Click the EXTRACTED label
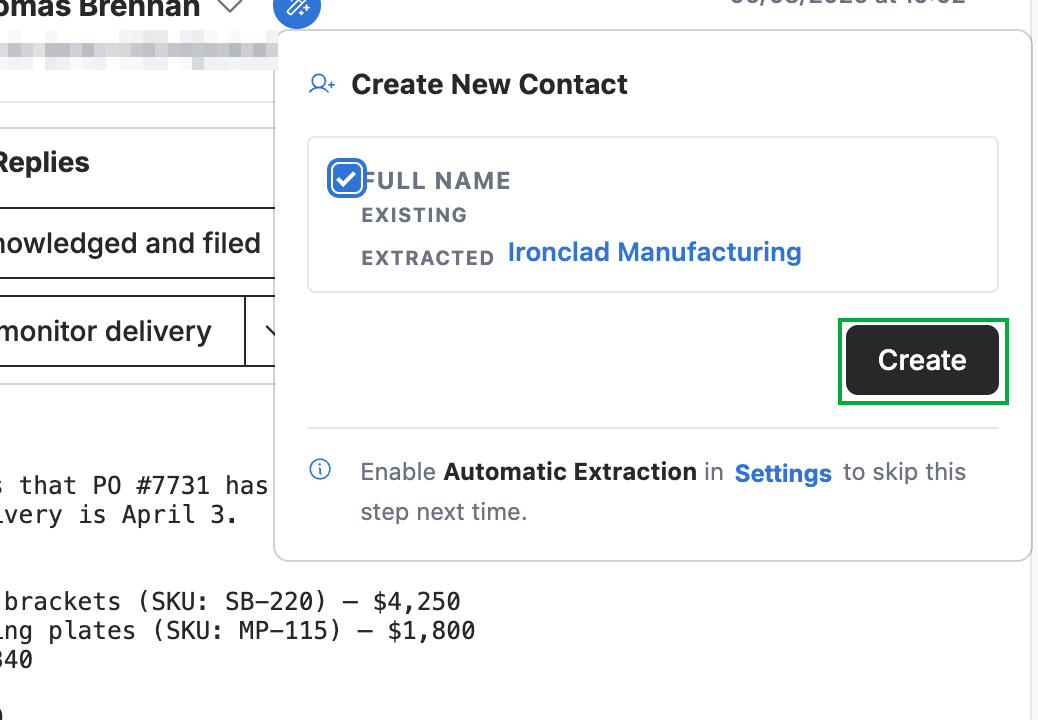The height and width of the screenshot is (720, 1038). pos(428,258)
